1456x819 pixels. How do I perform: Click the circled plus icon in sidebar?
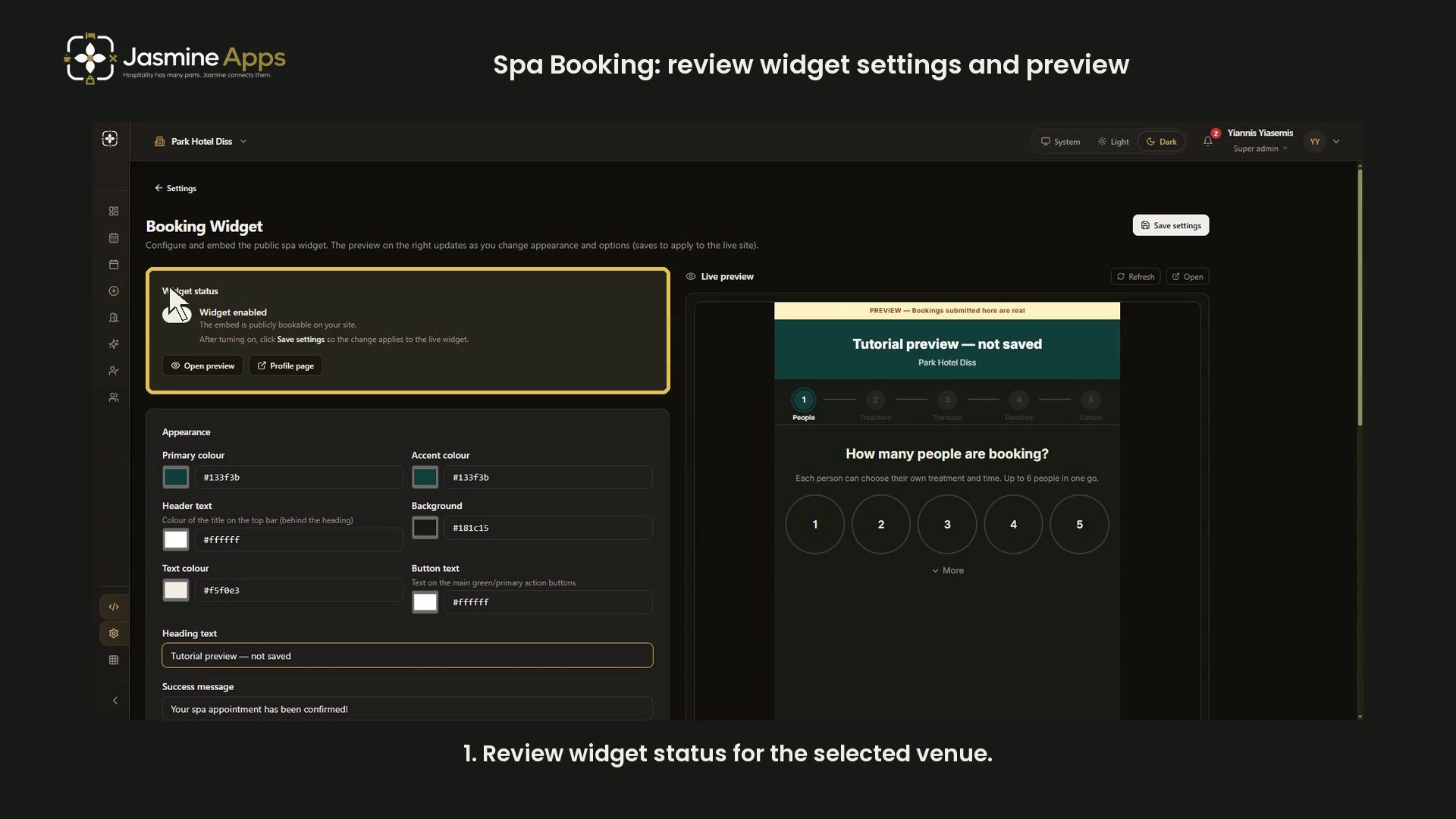coord(114,291)
